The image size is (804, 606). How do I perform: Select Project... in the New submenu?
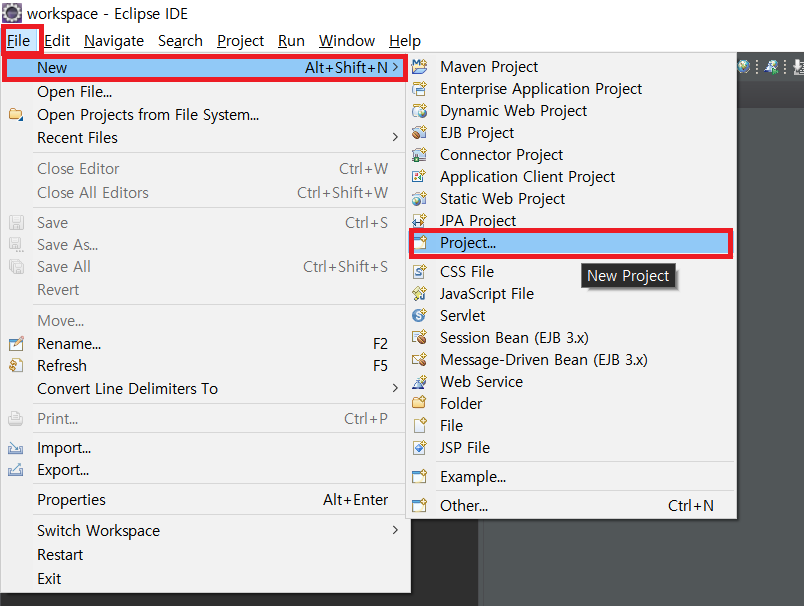[x=571, y=243]
